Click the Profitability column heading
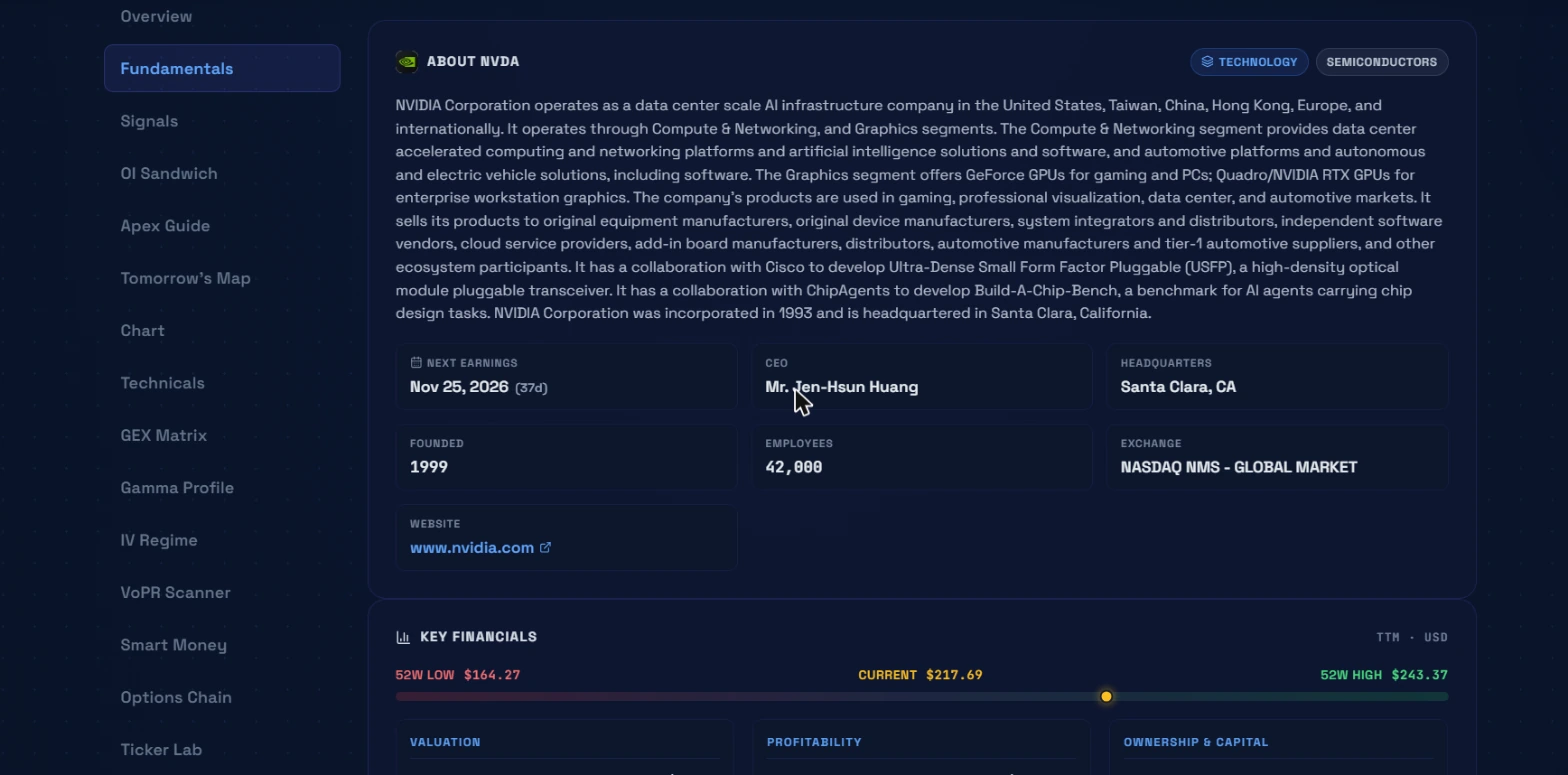The height and width of the screenshot is (775, 1568). click(814, 742)
